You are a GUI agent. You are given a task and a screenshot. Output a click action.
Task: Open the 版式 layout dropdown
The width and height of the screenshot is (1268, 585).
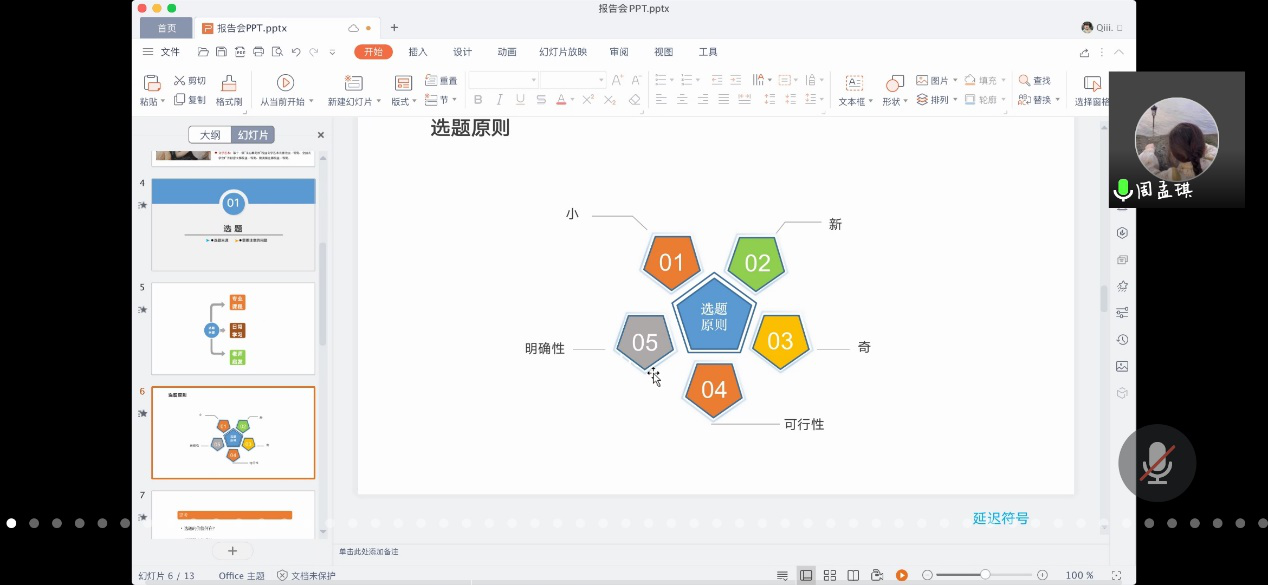[x=403, y=101]
